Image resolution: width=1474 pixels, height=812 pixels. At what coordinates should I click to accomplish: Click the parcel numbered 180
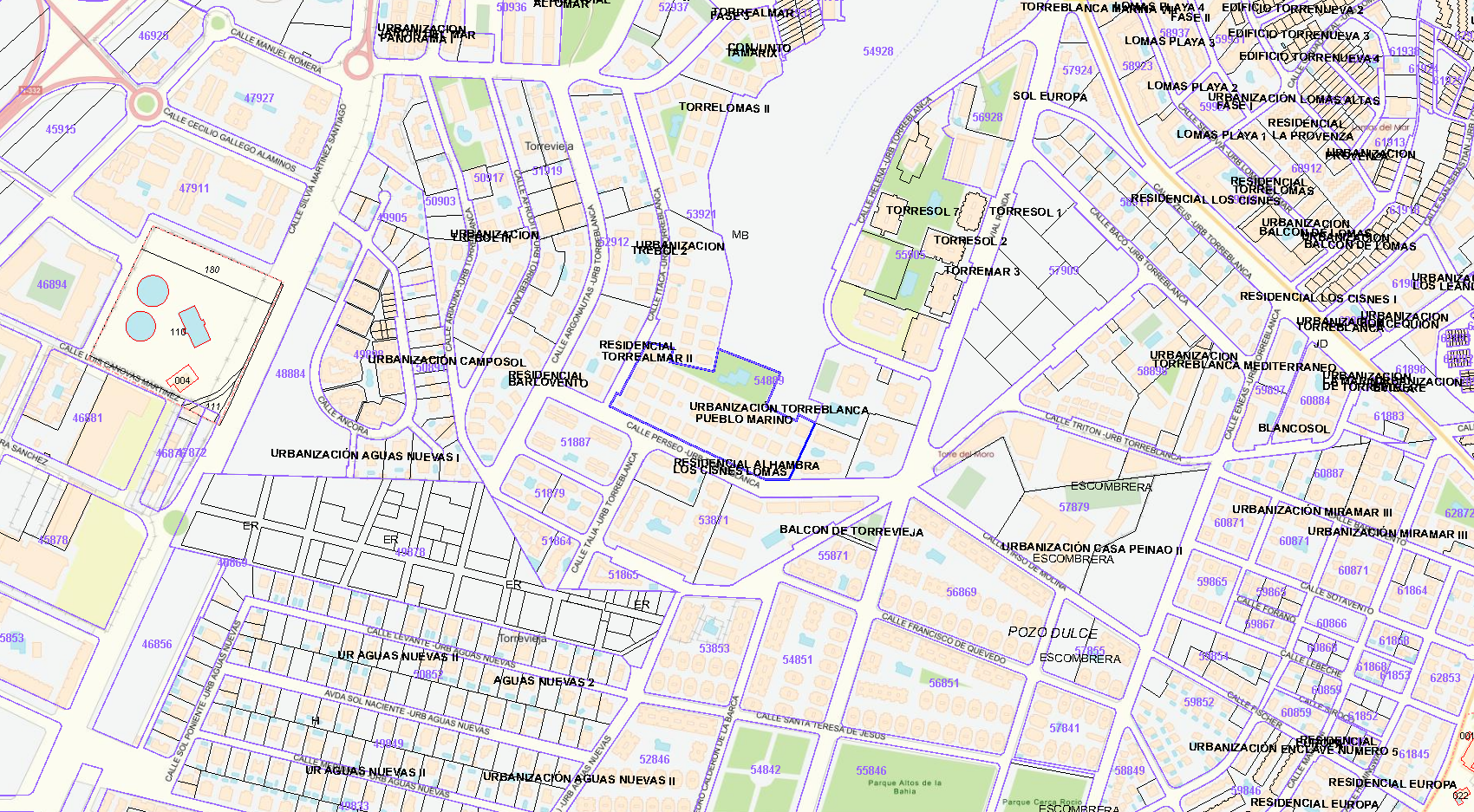click(x=212, y=270)
